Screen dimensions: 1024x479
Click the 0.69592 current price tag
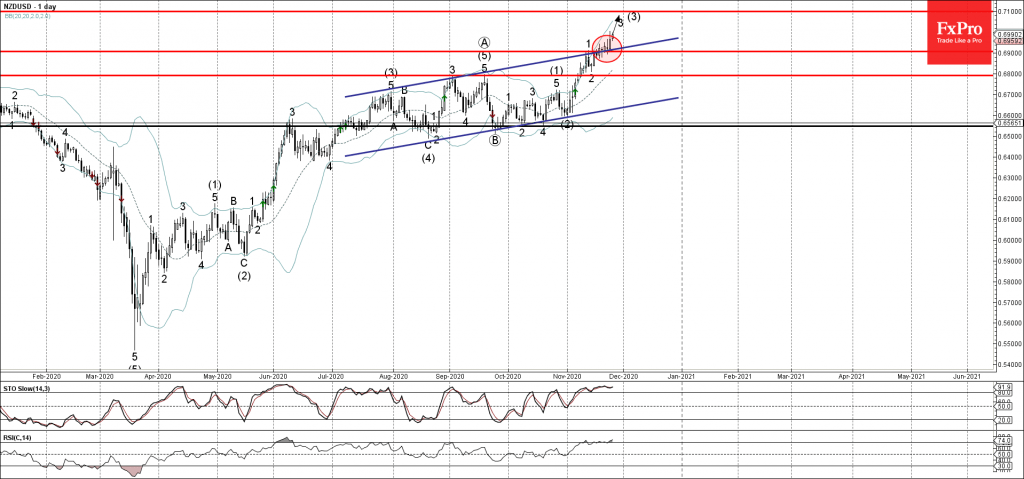1008,42
